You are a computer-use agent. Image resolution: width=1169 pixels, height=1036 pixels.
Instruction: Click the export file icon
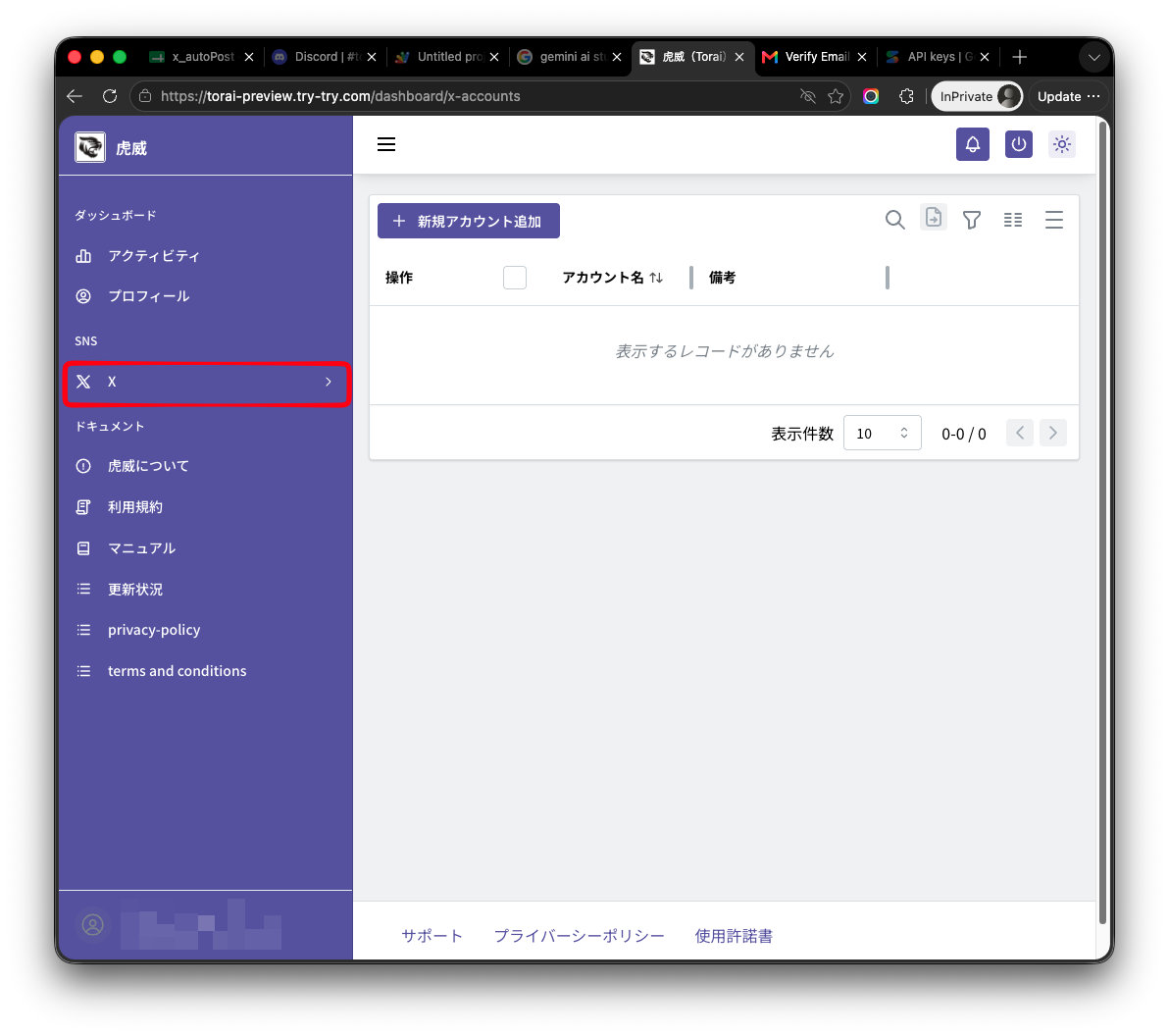tap(934, 218)
